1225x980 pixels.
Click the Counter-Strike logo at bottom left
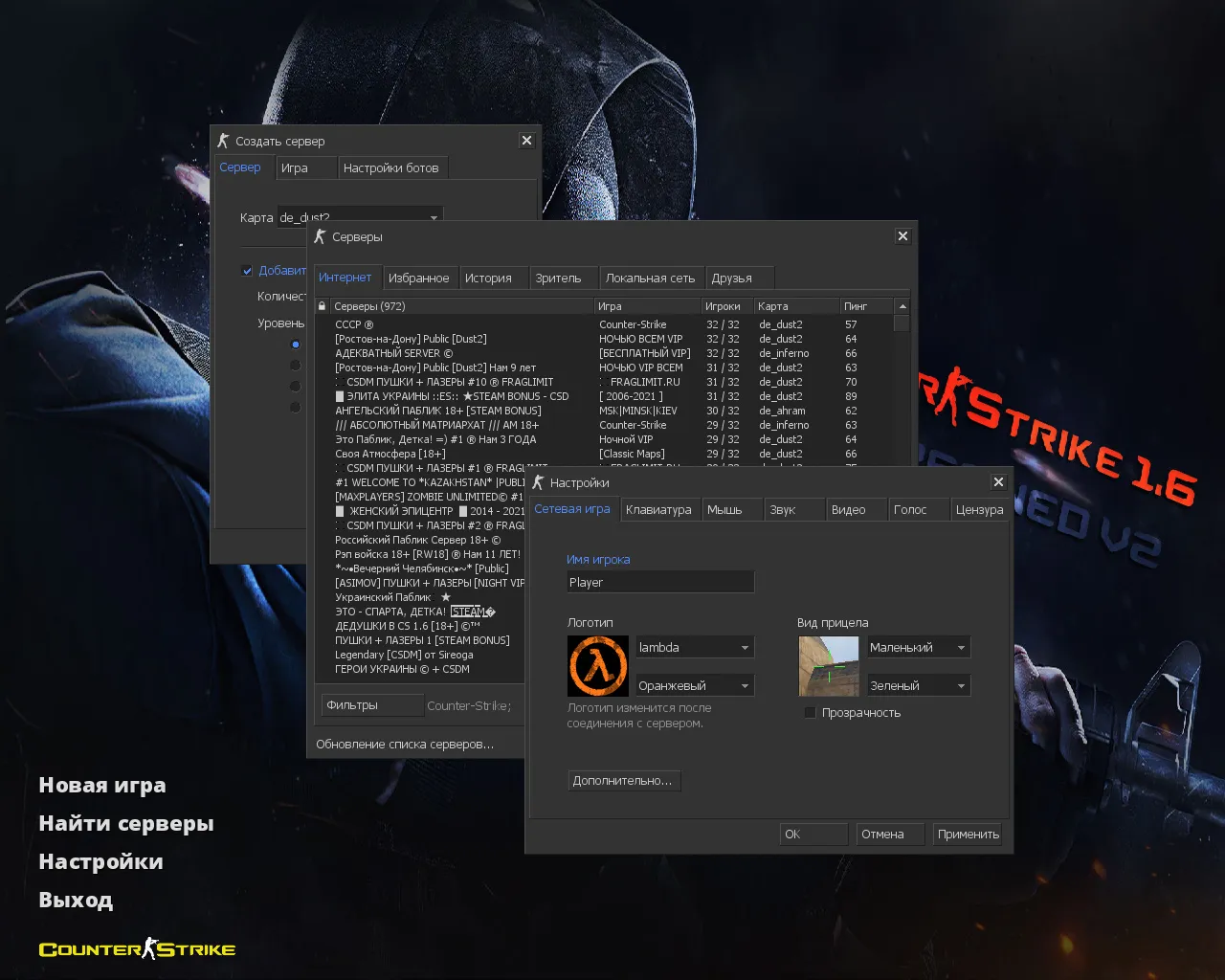coord(135,948)
